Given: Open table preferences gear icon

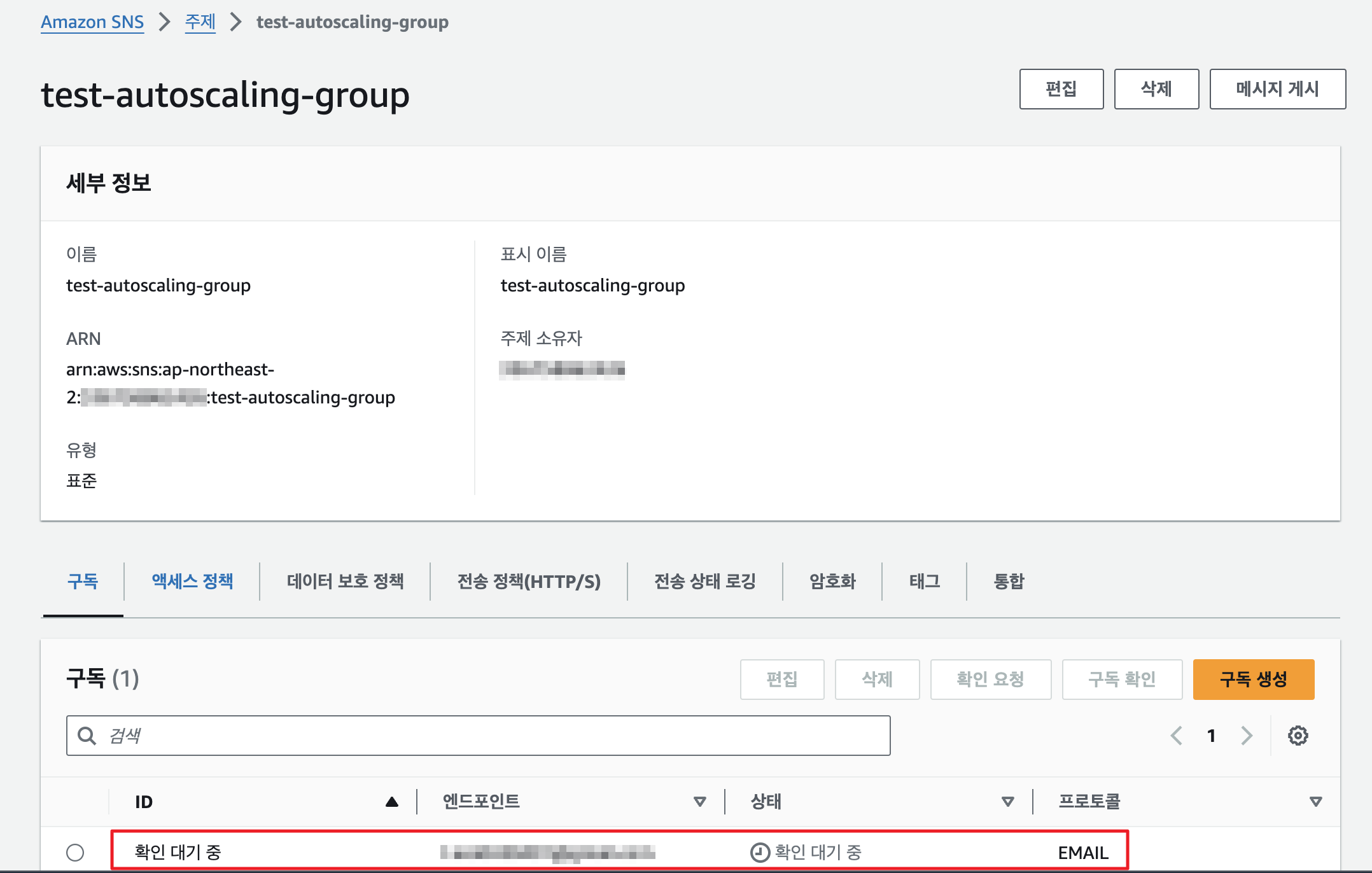Looking at the screenshot, I should click(1298, 736).
